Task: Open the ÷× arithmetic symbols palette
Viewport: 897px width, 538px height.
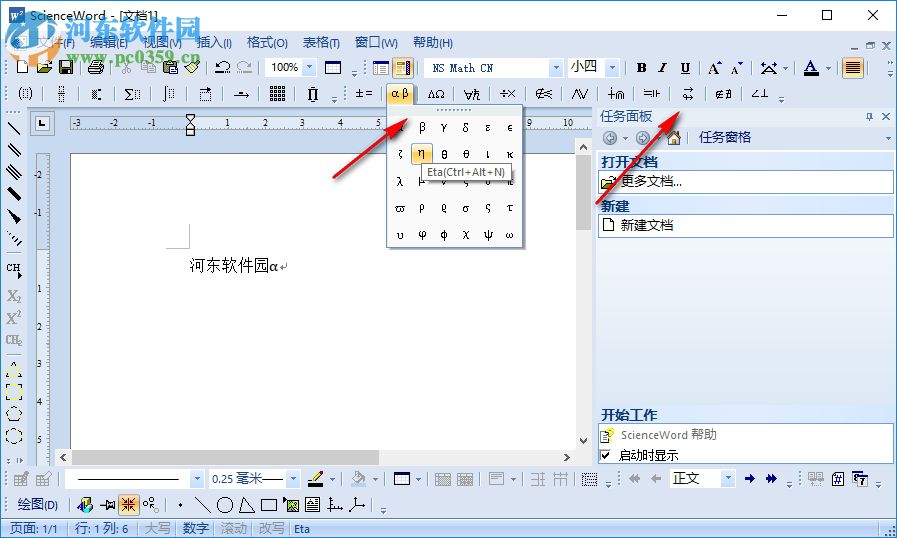Action: coord(507,94)
